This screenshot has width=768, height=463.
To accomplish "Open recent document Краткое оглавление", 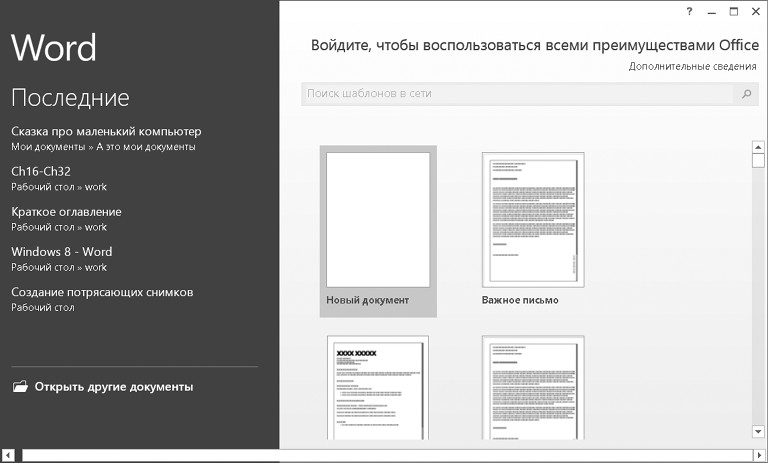I will click(66, 212).
